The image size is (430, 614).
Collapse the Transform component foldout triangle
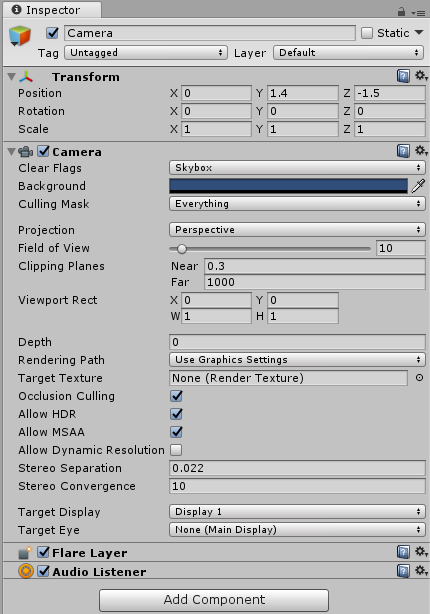click(11, 76)
